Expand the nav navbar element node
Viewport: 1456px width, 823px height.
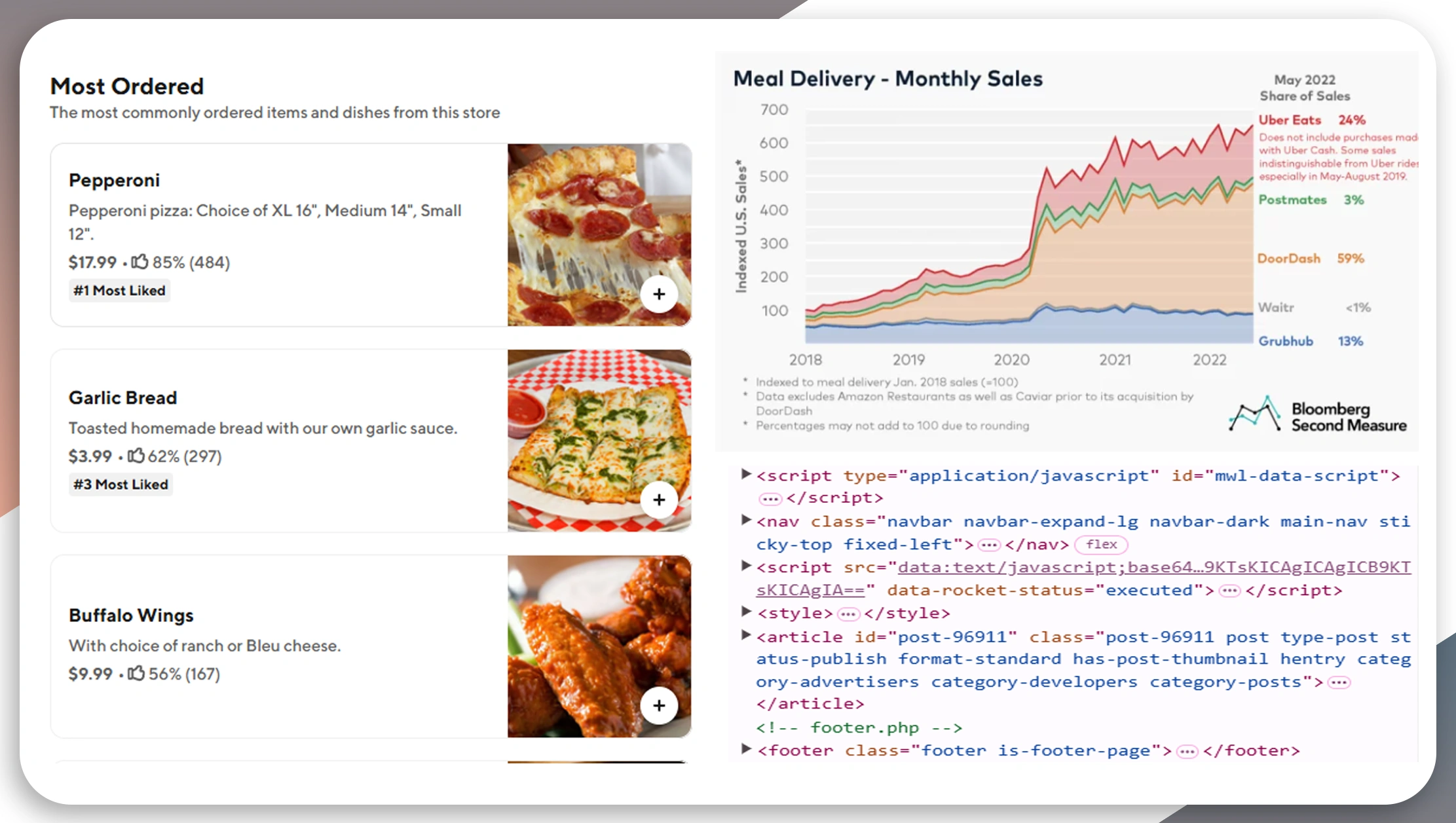[745, 520]
